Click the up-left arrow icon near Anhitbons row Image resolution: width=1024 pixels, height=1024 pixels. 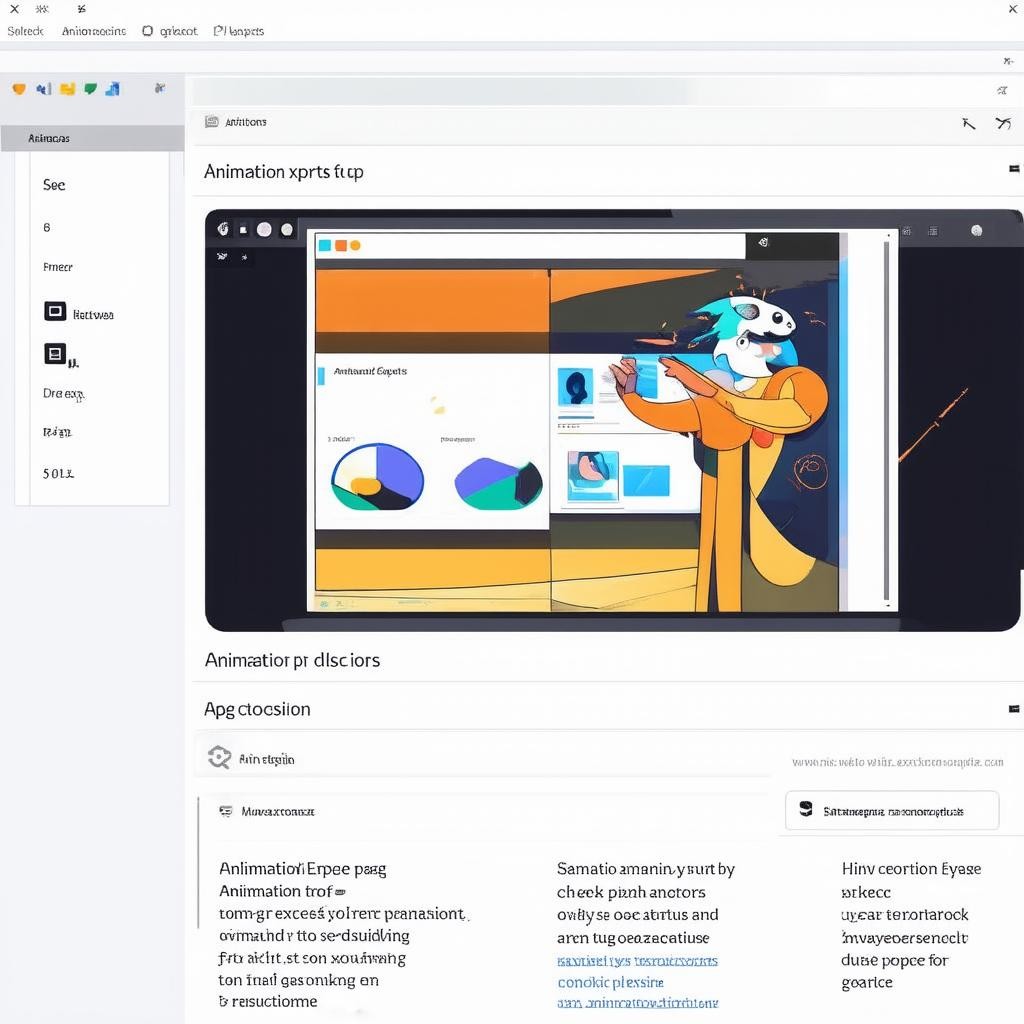tap(968, 124)
